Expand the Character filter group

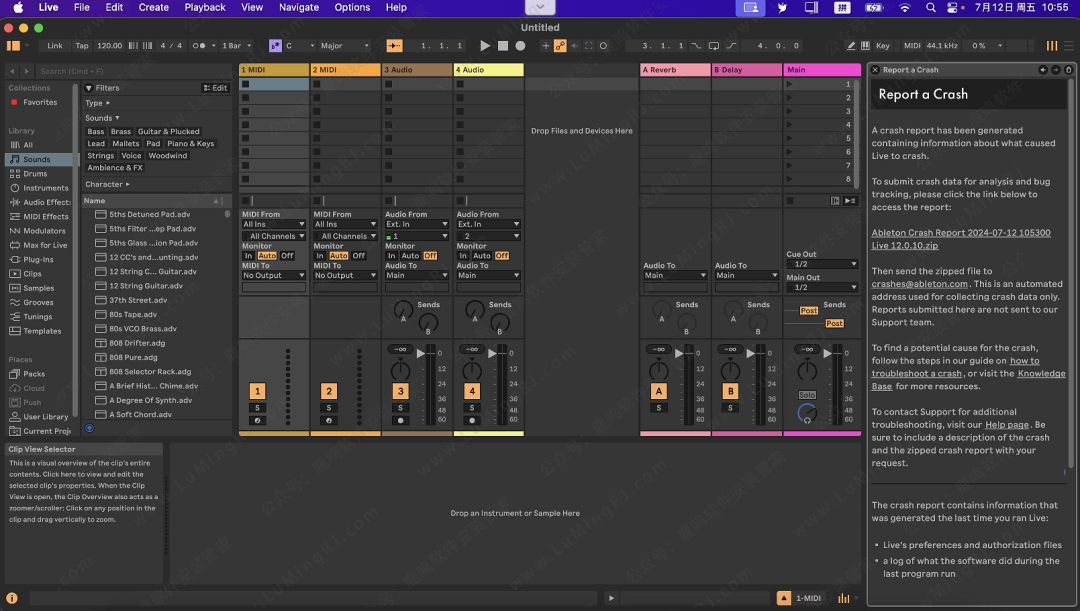(x=106, y=184)
